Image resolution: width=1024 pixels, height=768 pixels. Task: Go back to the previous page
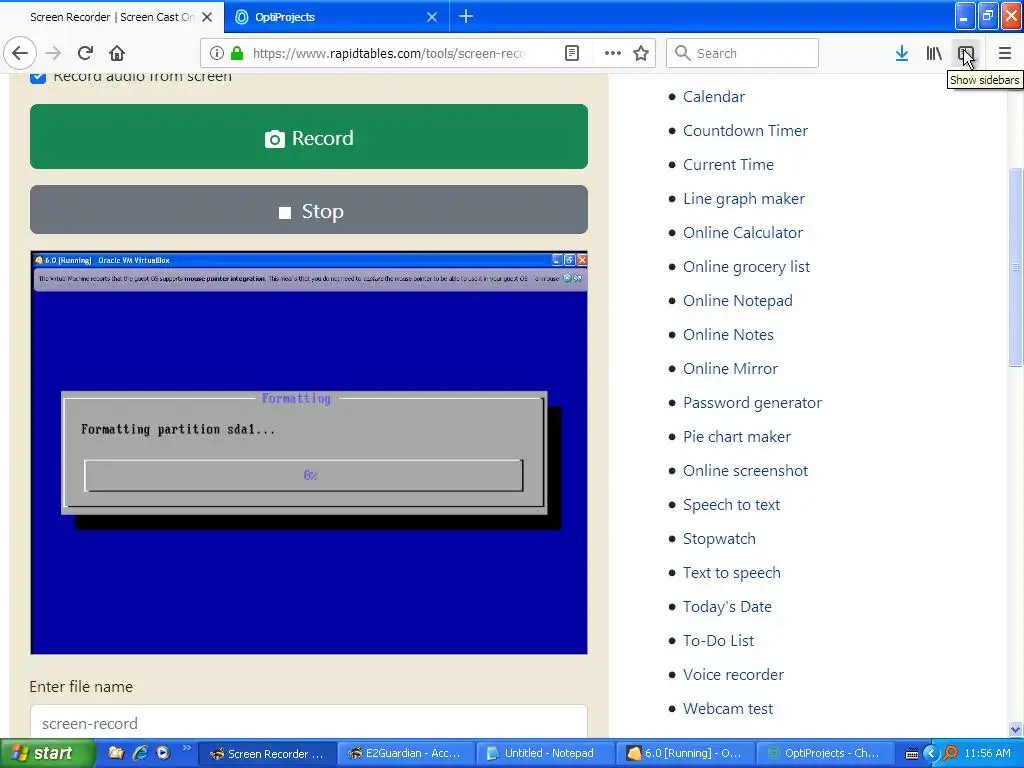pyautogui.click(x=20, y=53)
